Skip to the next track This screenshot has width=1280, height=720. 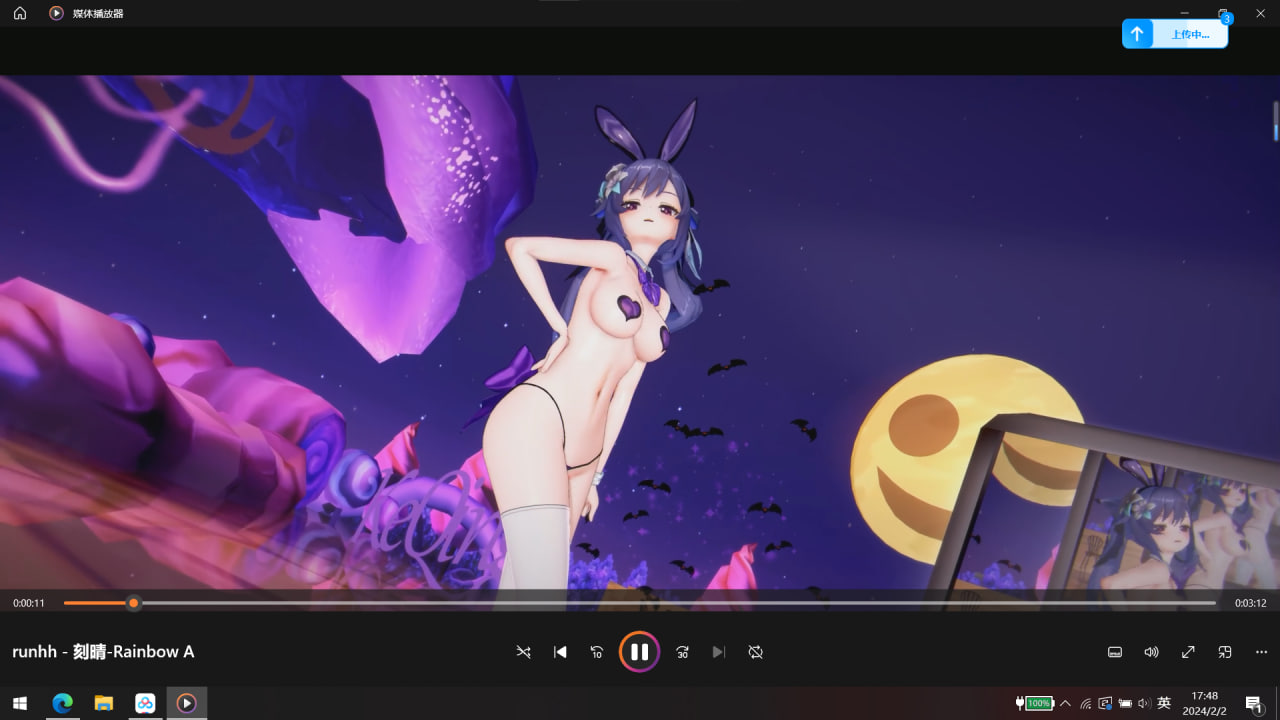[x=718, y=652]
